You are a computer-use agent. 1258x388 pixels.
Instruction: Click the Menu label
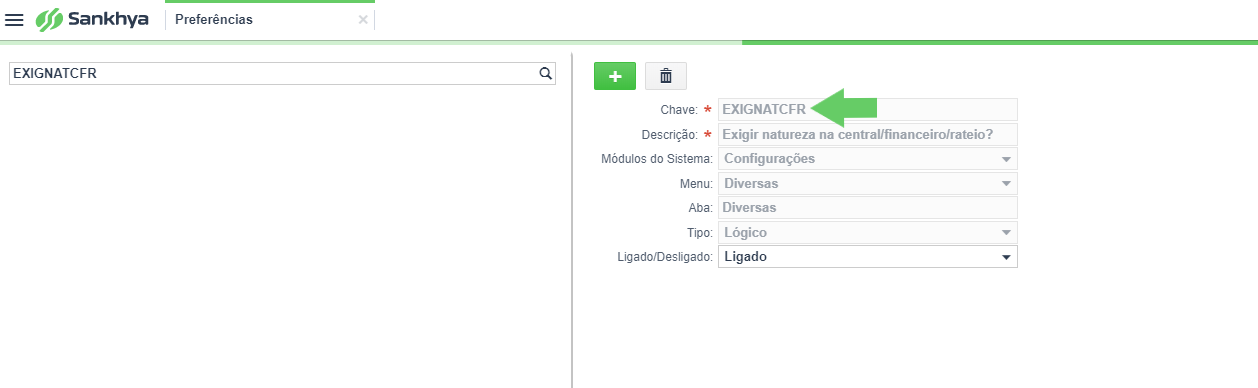tap(695, 184)
